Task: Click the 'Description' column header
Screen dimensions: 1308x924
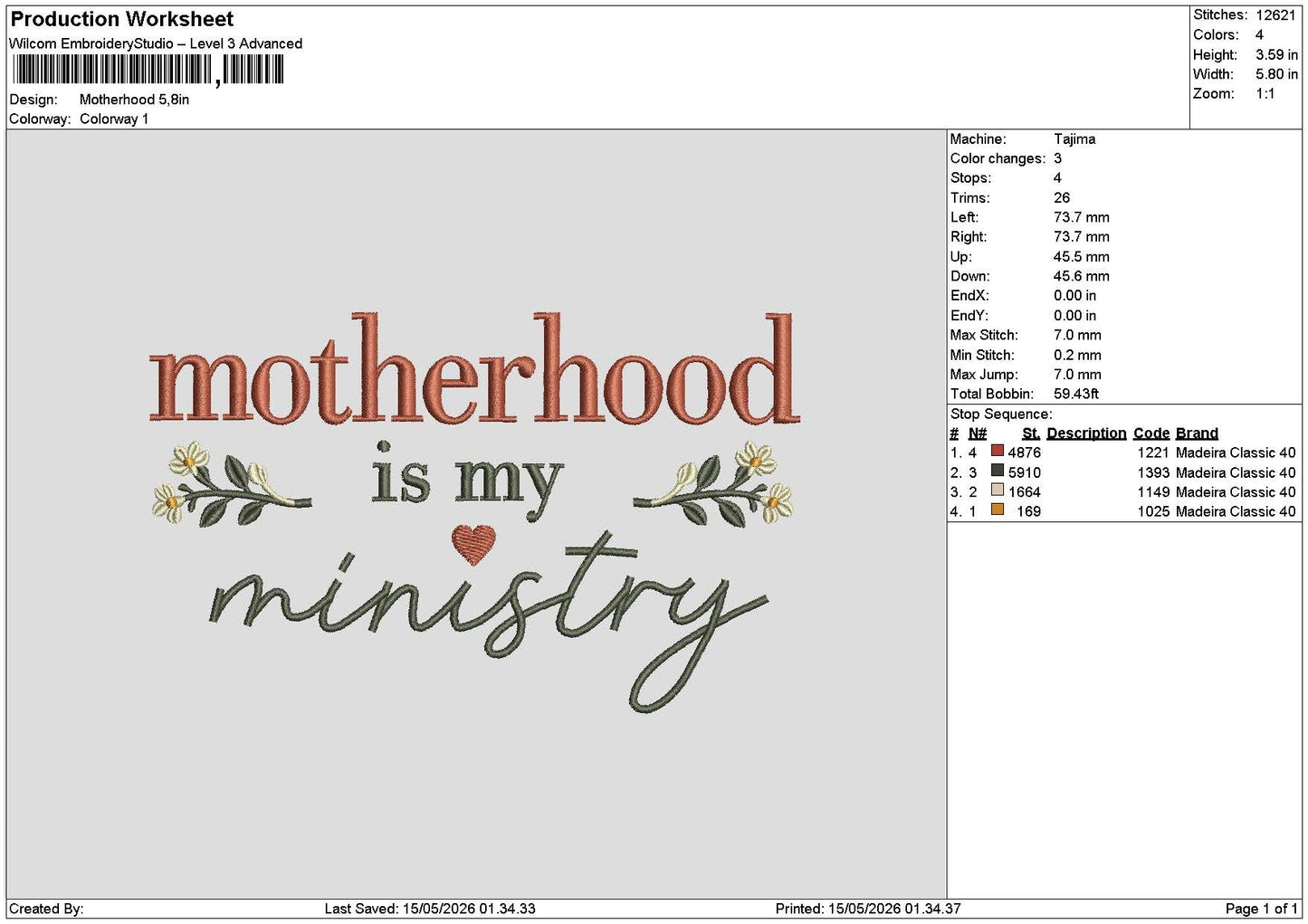Action: click(x=1086, y=433)
